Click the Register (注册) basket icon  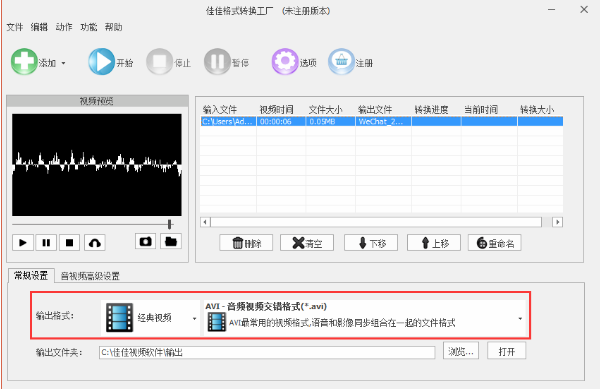pos(341,62)
